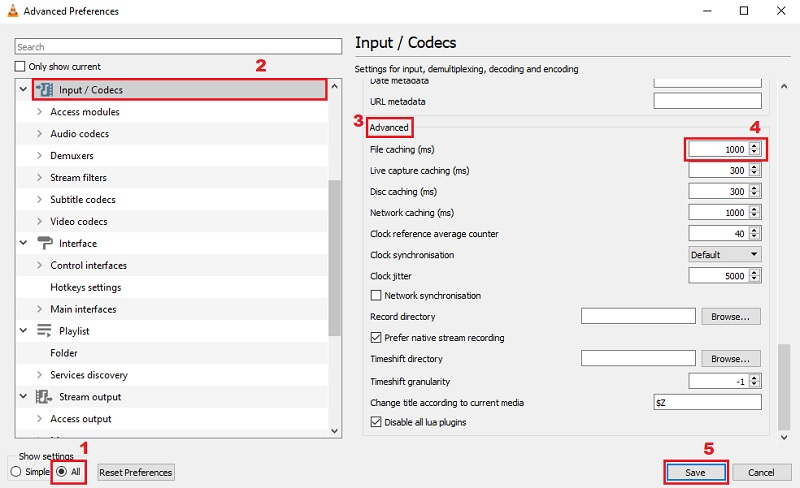Decrease the Timeshift granularity value

(754, 385)
